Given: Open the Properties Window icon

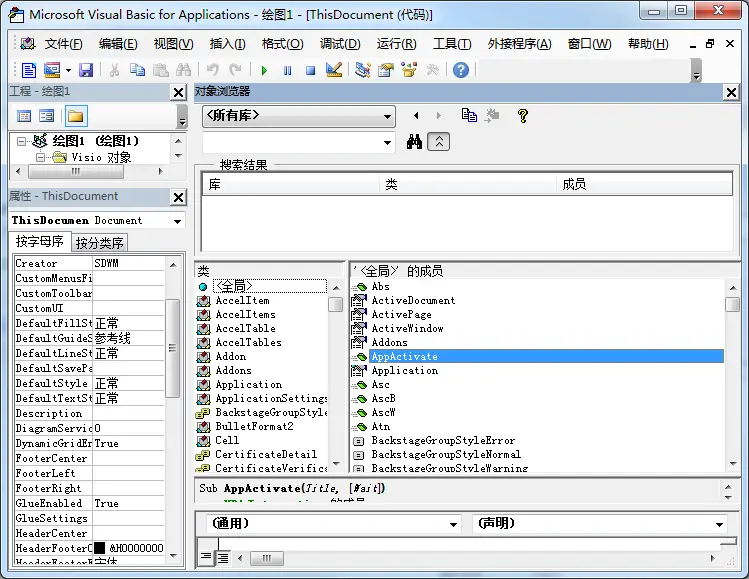Looking at the screenshot, I should (386, 70).
